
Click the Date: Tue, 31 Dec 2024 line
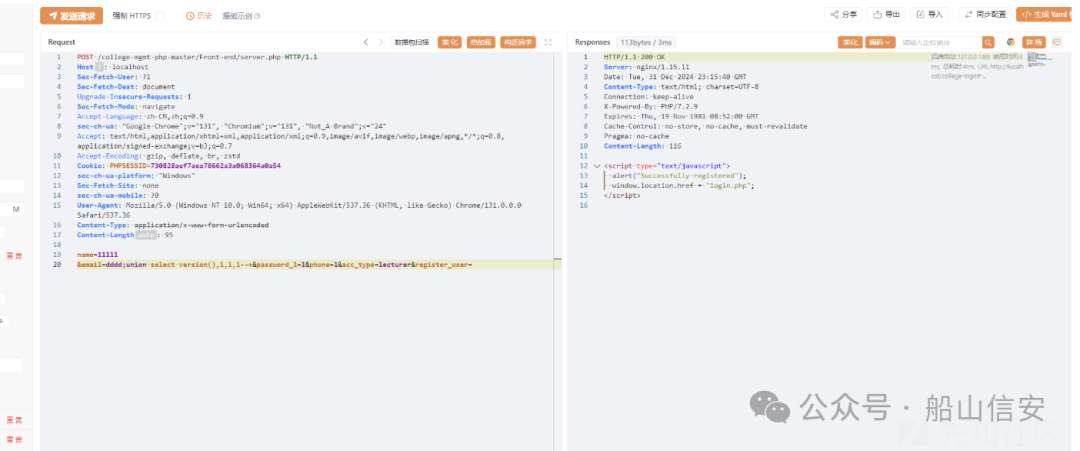click(675, 77)
